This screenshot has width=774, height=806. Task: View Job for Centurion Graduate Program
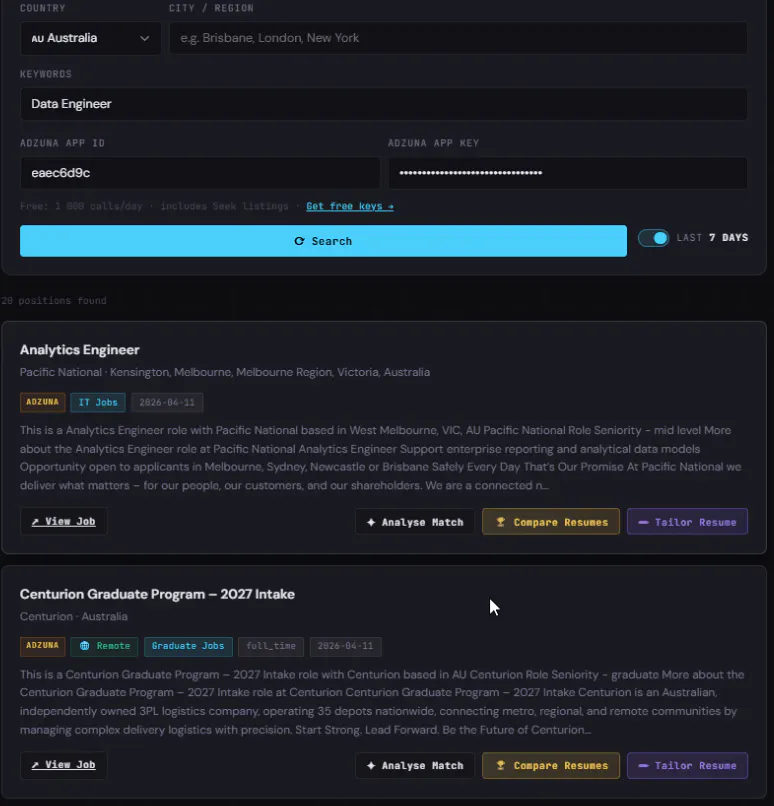[x=64, y=765]
